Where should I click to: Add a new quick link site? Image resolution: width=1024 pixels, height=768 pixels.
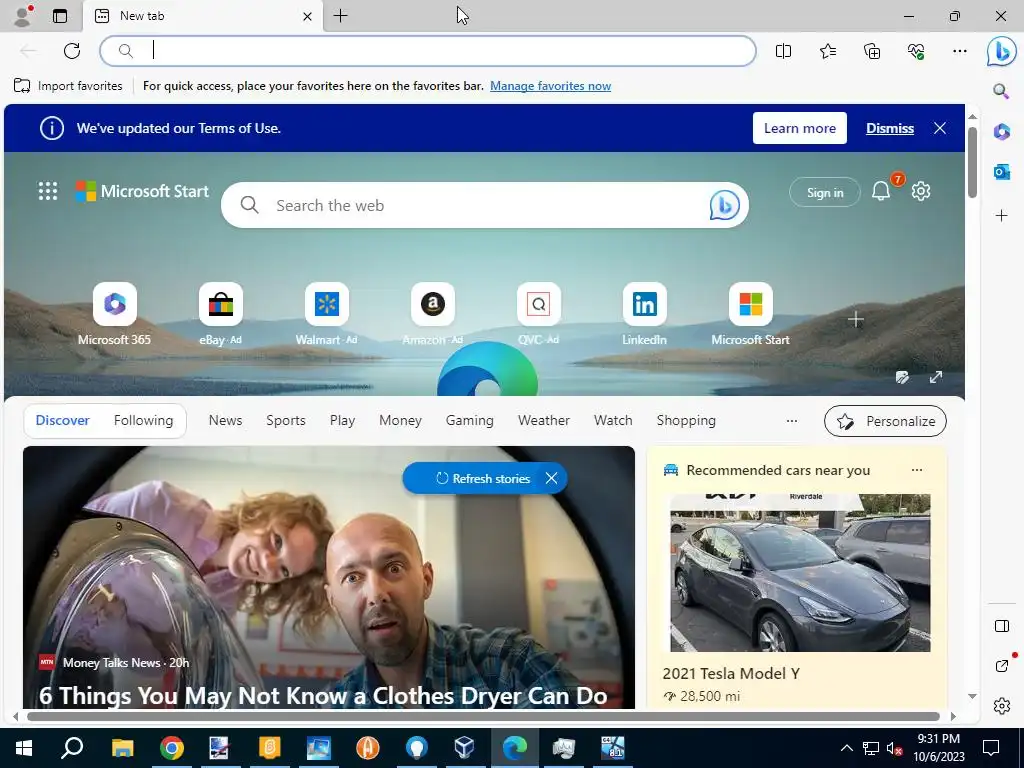tap(856, 319)
